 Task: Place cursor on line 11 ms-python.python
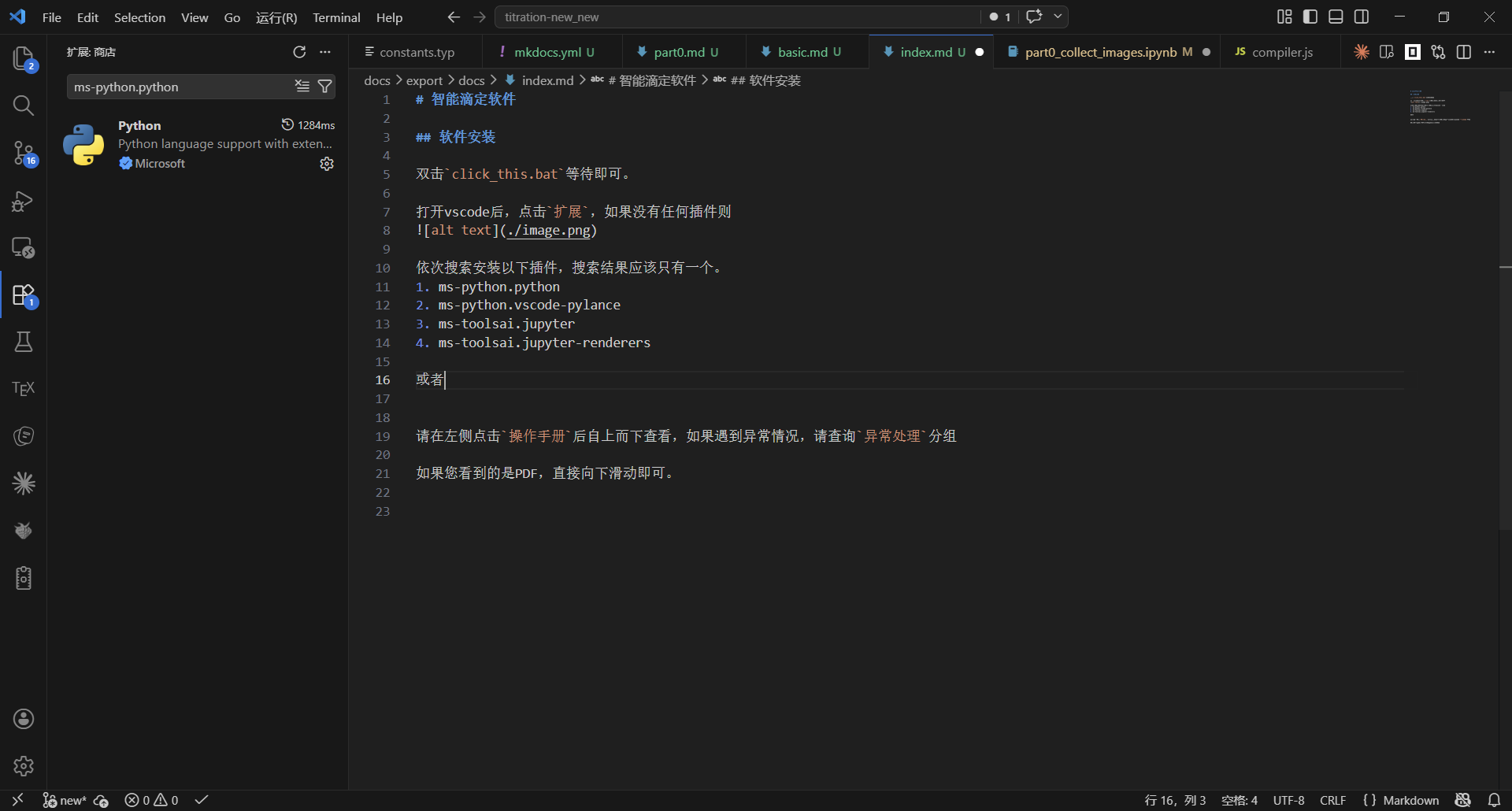click(498, 287)
